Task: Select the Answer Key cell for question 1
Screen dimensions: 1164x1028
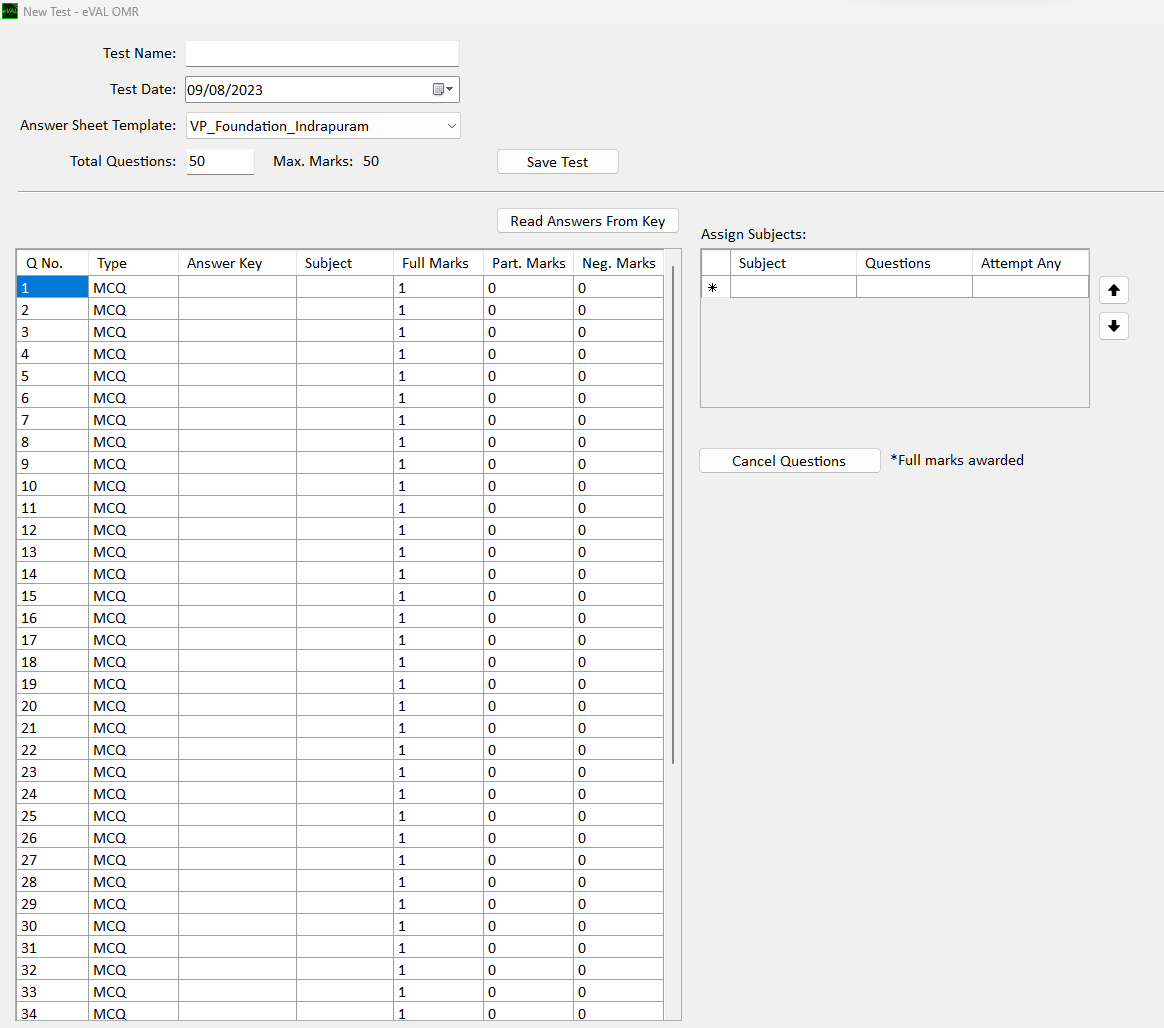Action: 236,288
